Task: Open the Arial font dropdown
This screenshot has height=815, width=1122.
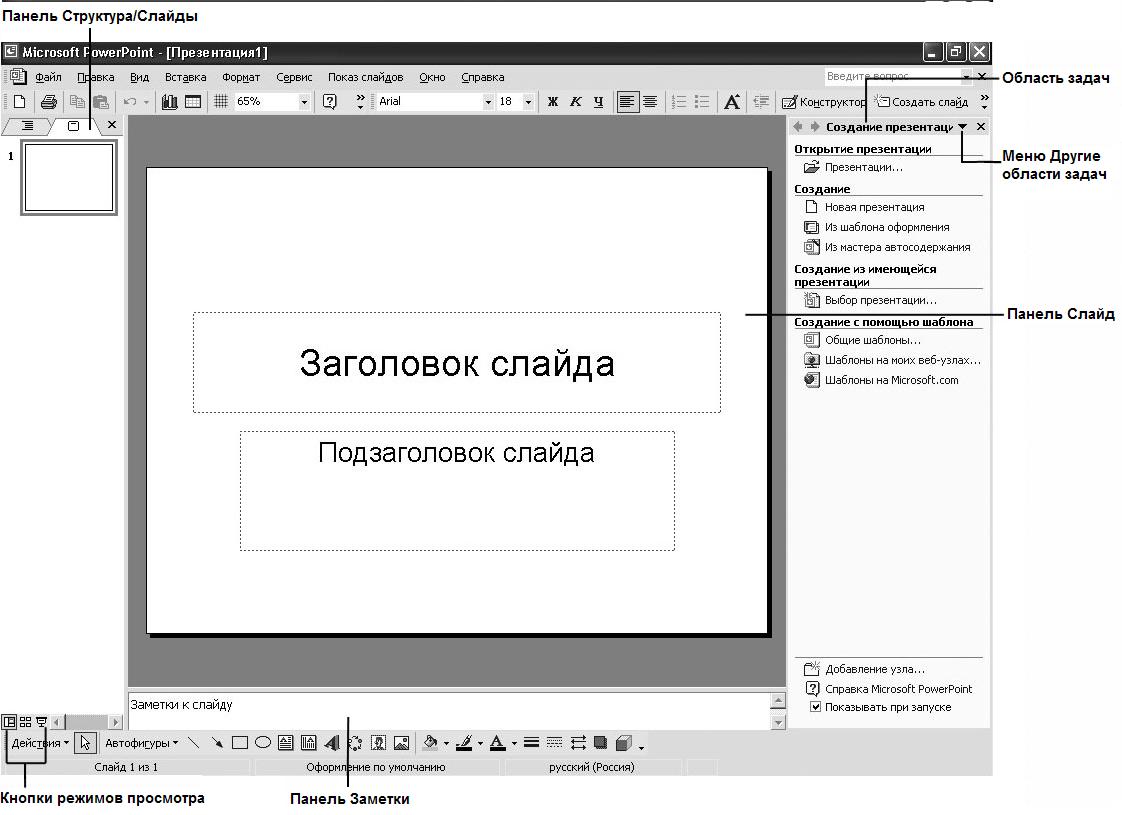Action: coord(488,102)
